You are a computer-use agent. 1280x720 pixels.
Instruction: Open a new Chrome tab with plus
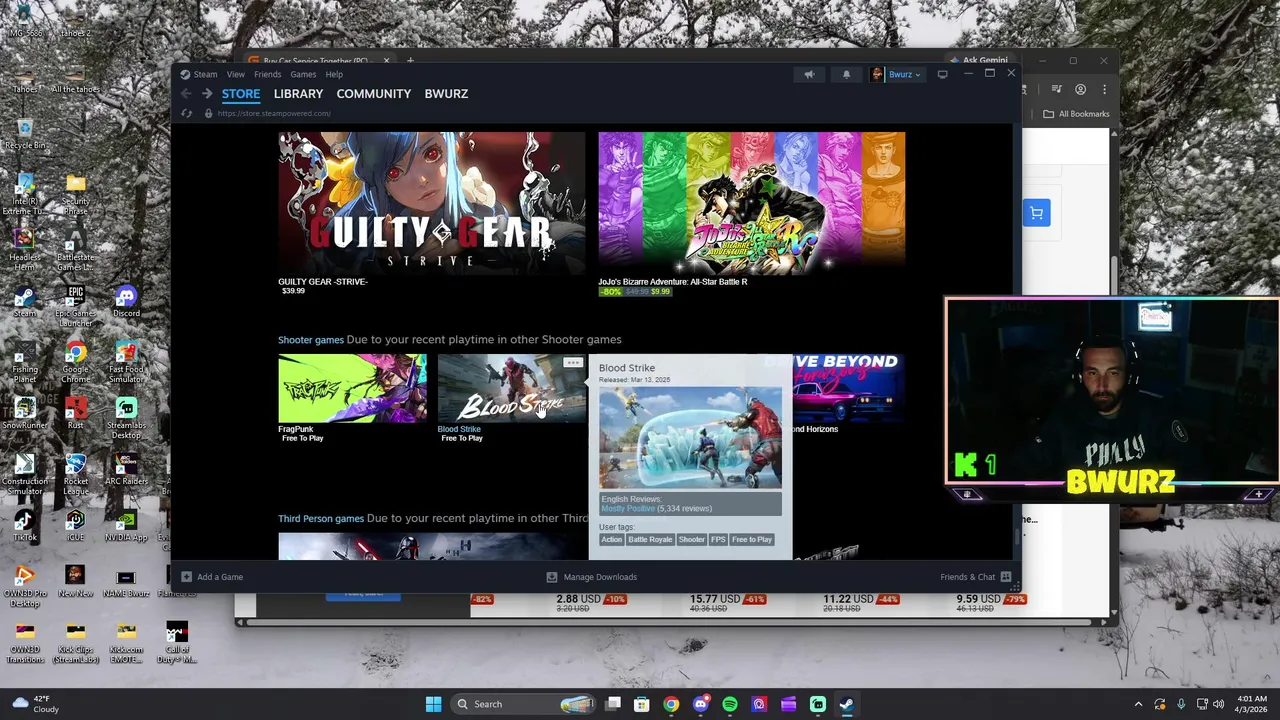pyautogui.click(x=410, y=60)
